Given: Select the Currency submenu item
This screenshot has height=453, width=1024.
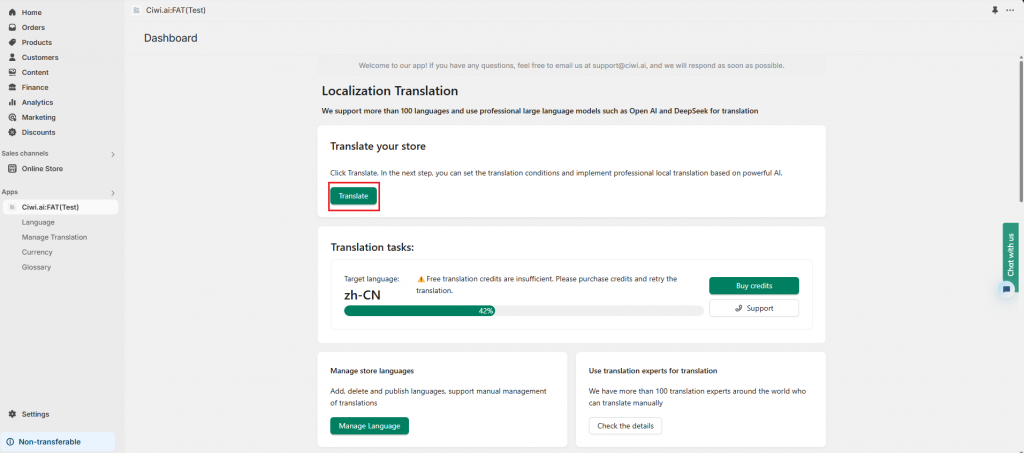Looking at the screenshot, I should coord(37,252).
